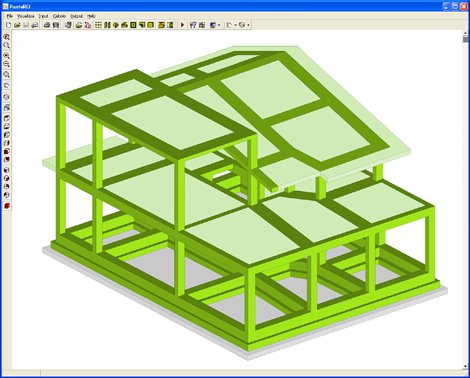Click the vertical scrollbar down arrow
The height and width of the screenshot is (378, 470).
coord(466,367)
